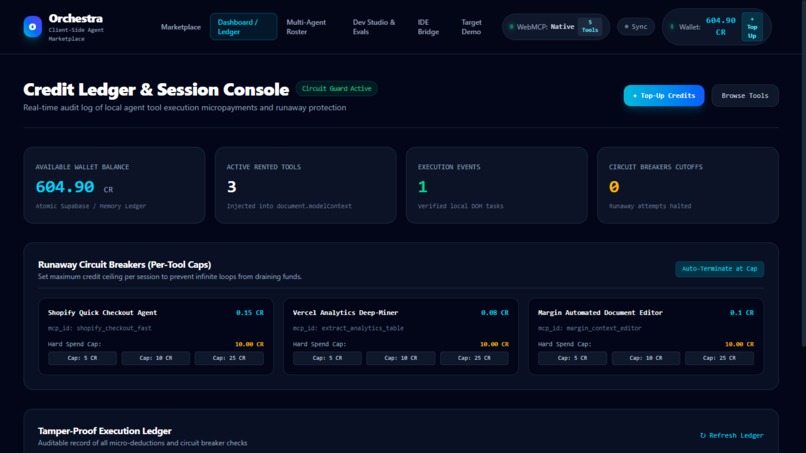Toggle Auto-Terminate at Cap

(719, 268)
